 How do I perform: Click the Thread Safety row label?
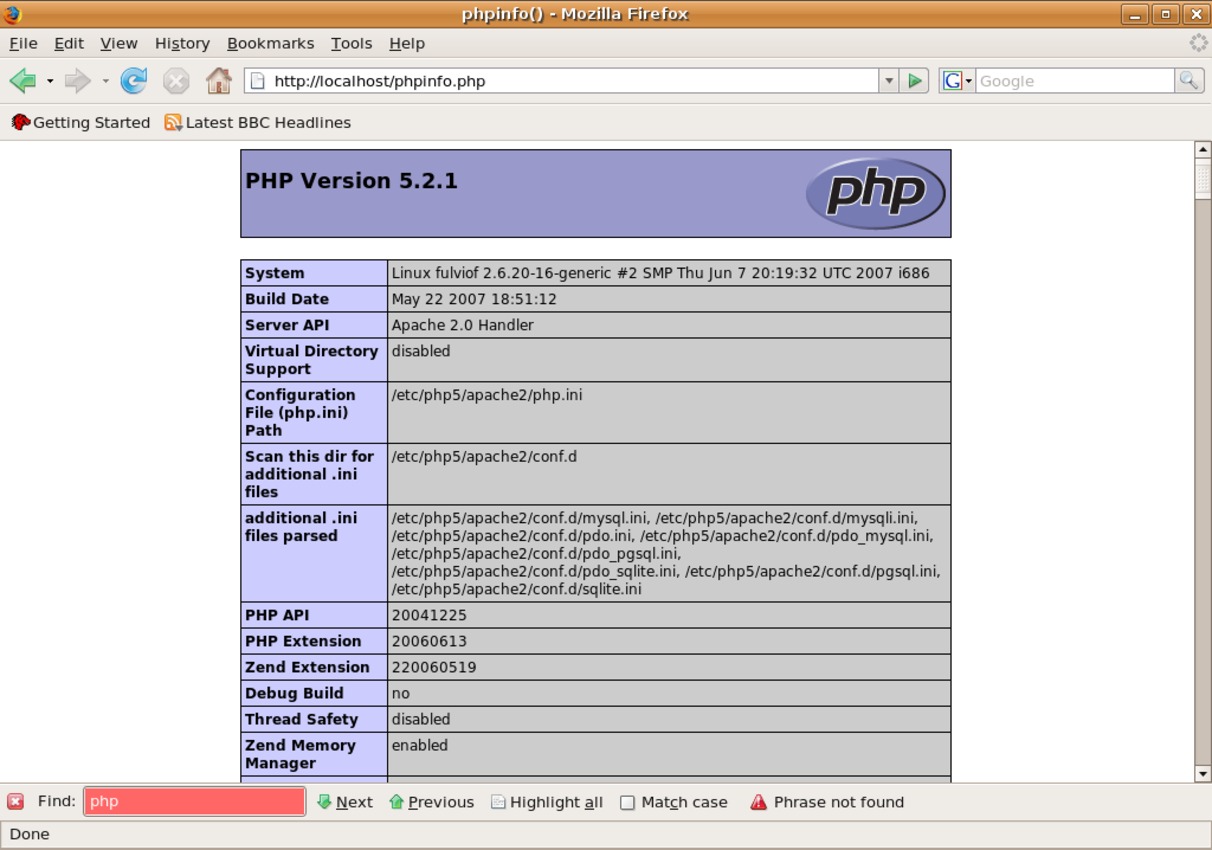(x=301, y=719)
